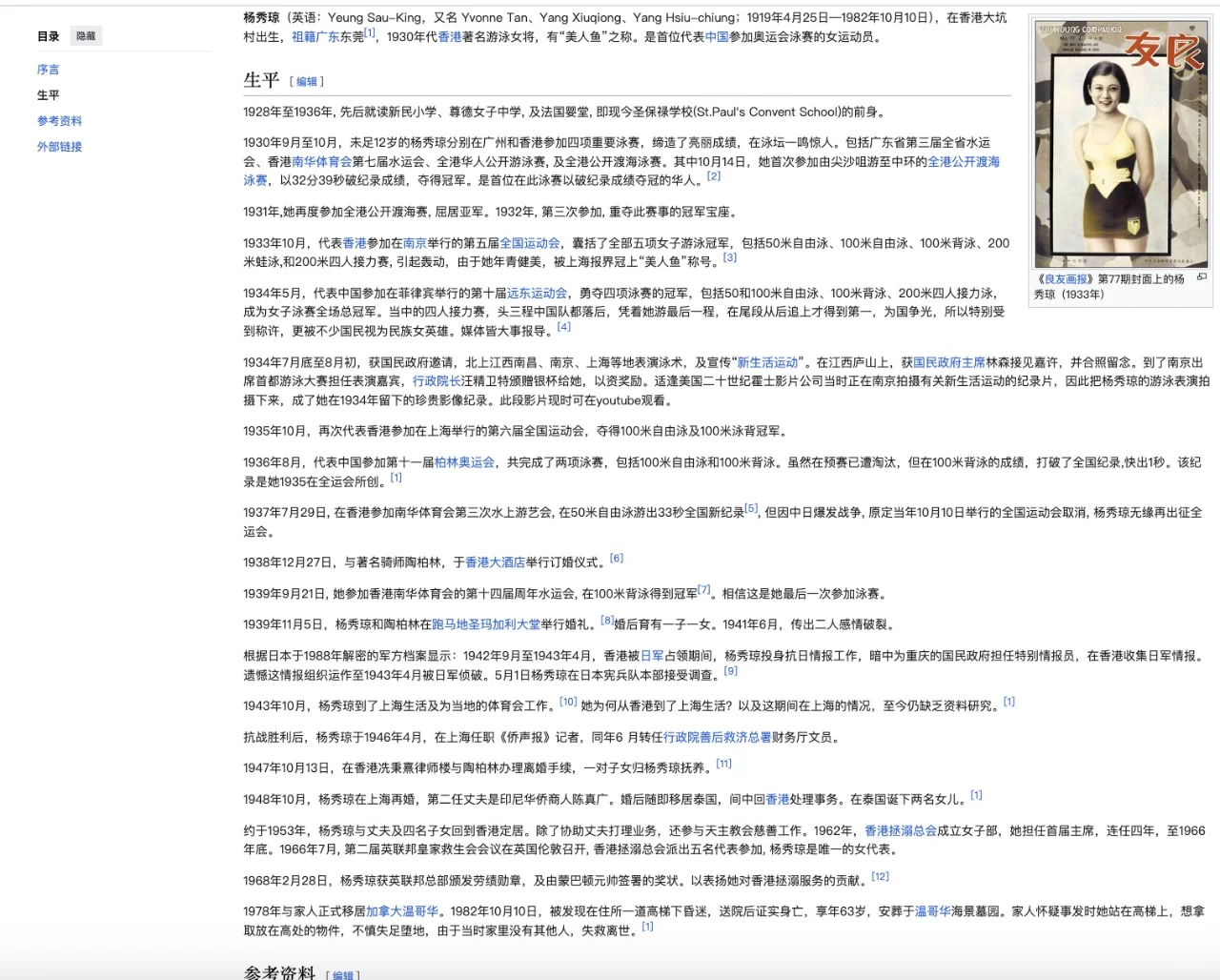Open citation [8] after 举行婚礼

tap(606, 621)
